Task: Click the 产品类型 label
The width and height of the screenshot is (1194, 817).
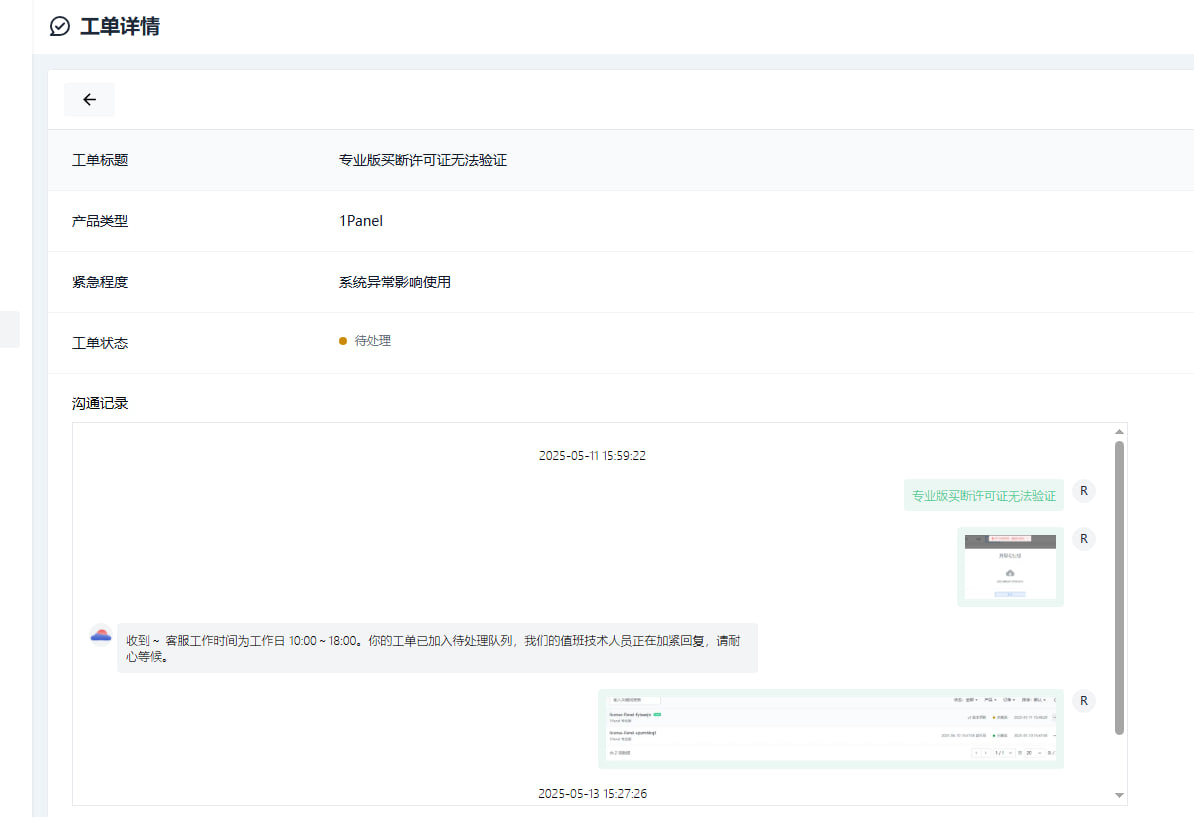Action: coord(100,221)
